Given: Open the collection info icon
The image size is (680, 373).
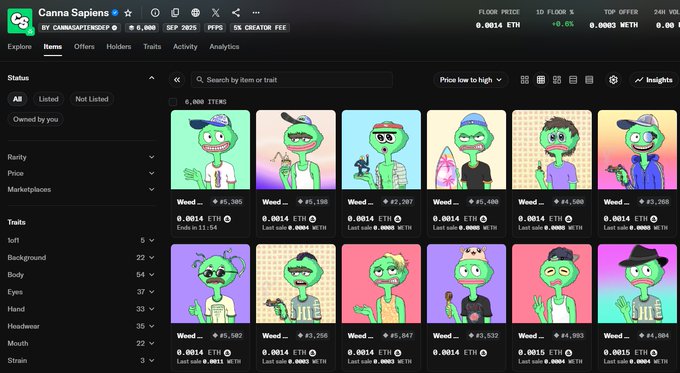Looking at the screenshot, I should (155, 13).
